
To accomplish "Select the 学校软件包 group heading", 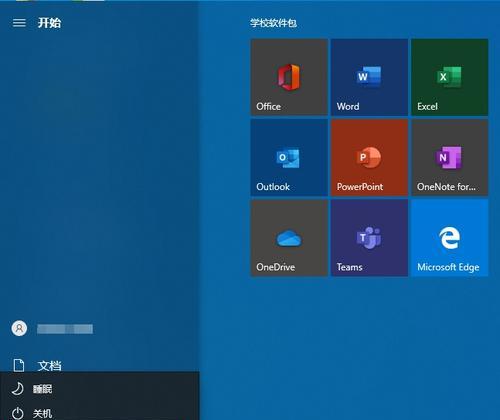I will (x=273, y=23).
